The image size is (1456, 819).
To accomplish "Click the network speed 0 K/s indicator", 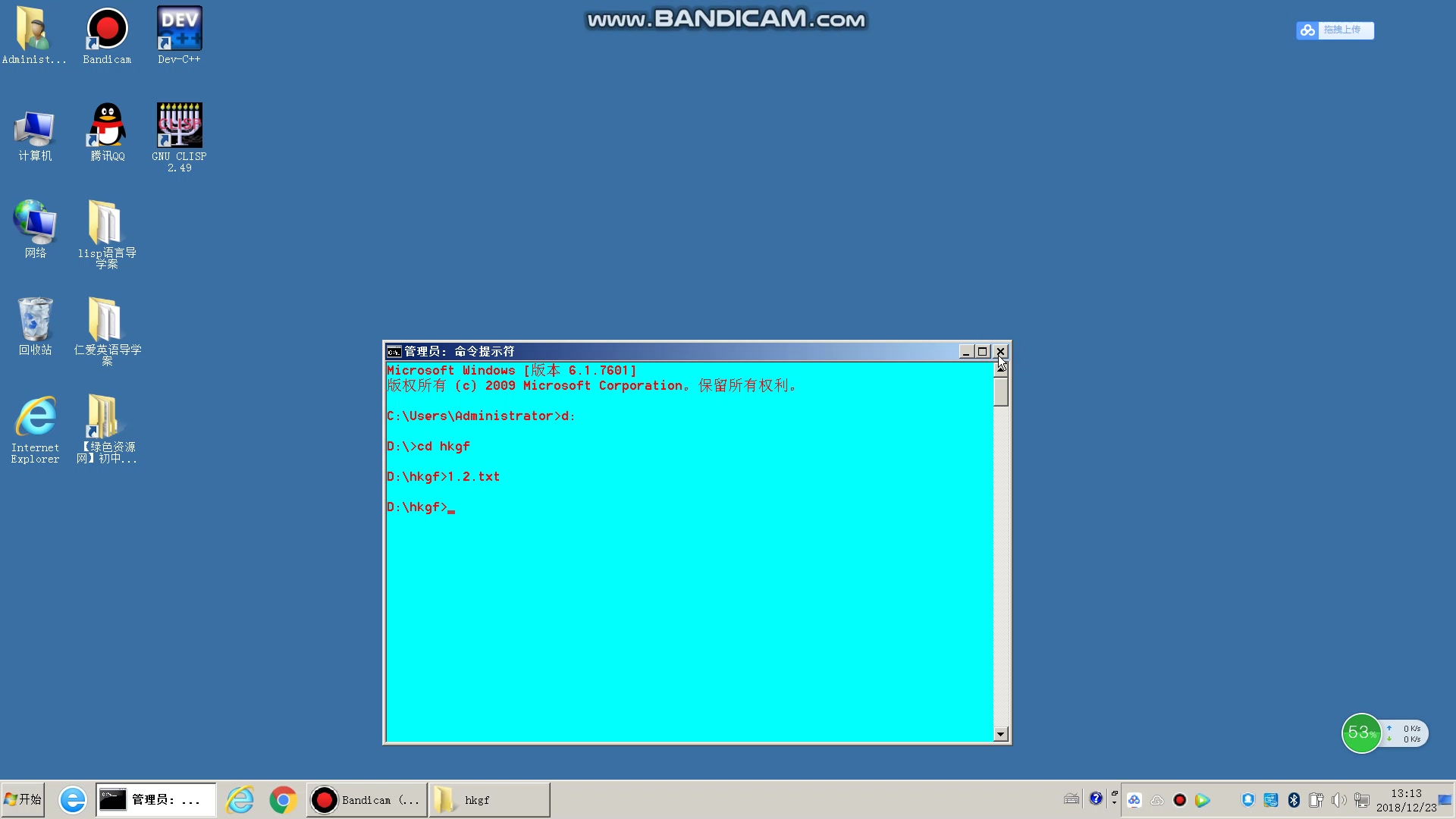I will [1406, 733].
